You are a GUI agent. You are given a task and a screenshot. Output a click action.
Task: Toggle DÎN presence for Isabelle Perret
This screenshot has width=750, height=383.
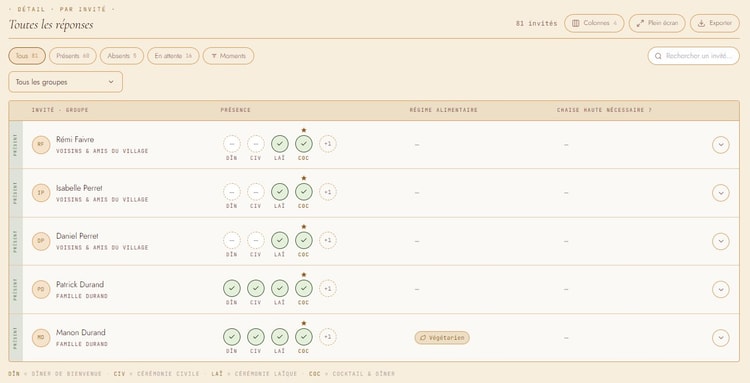tap(232, 192)
